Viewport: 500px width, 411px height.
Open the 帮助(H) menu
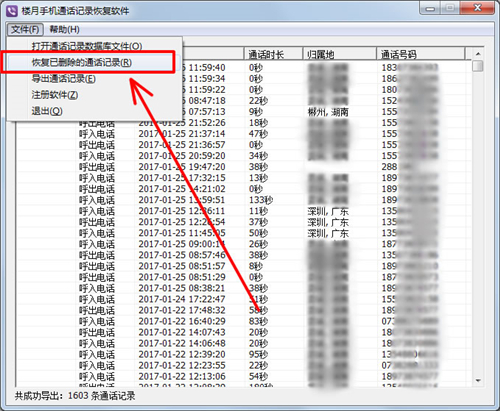(x=64, y=30)
